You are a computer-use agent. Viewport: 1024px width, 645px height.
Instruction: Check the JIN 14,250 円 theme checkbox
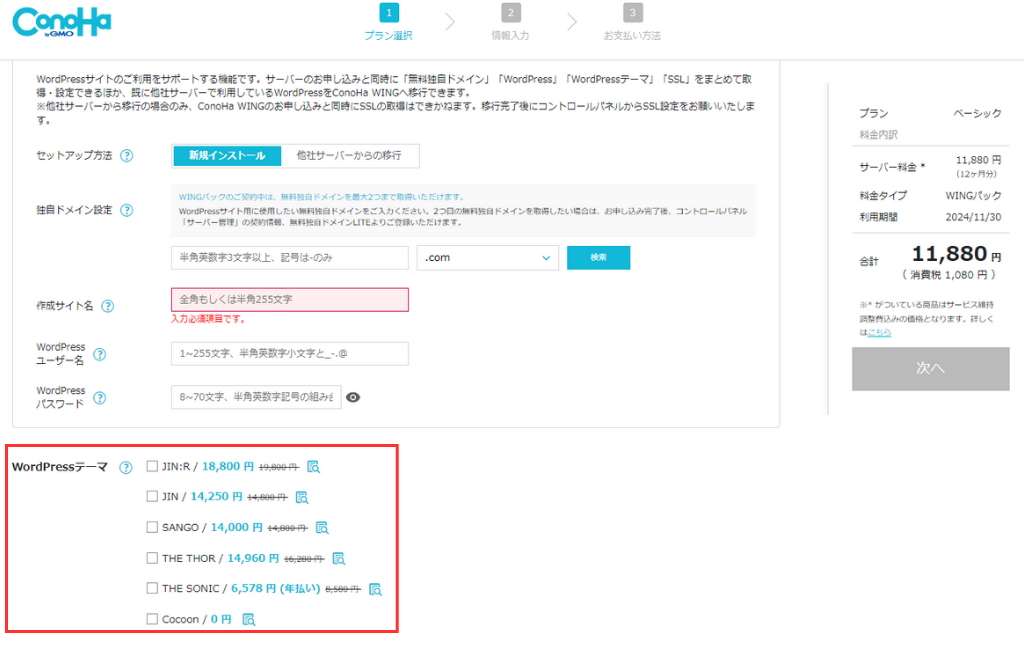(x=152, y=496)
